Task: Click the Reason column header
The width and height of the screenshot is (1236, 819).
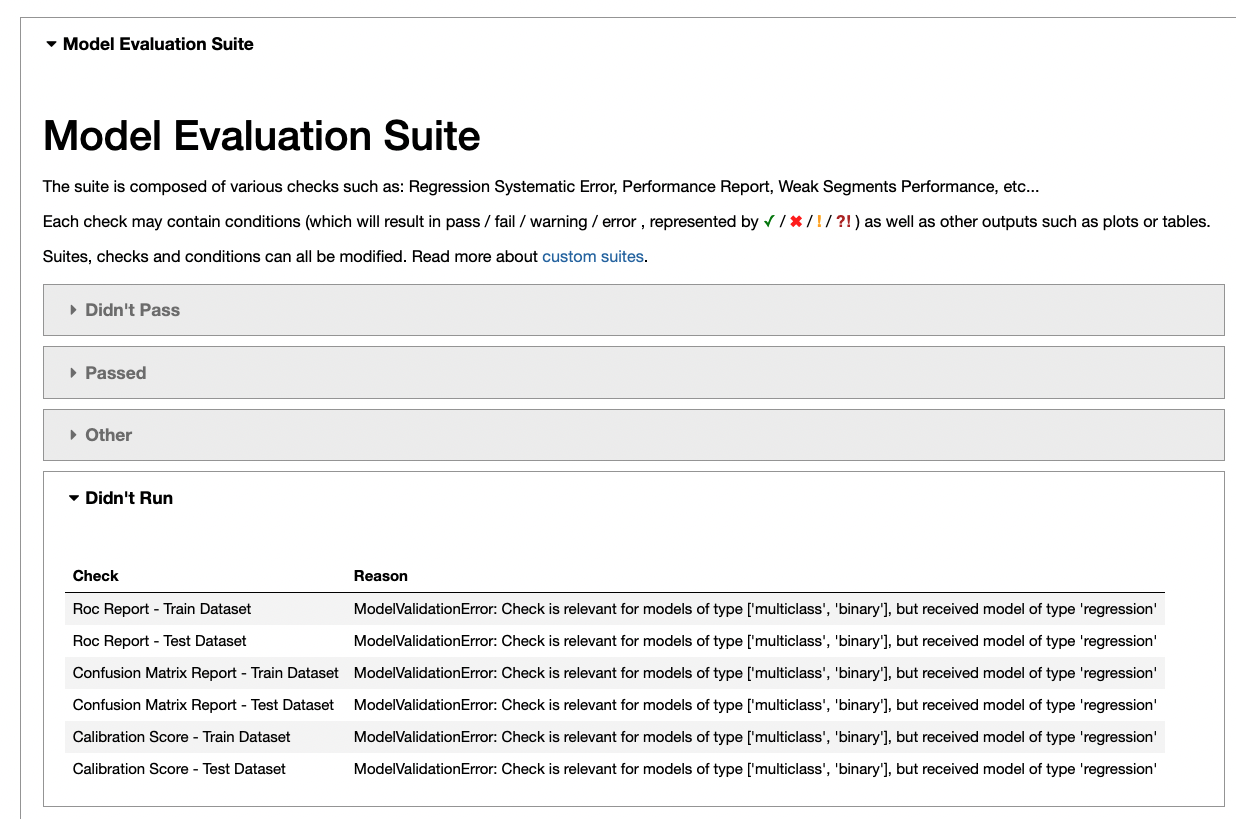Action: coord(381,576)
